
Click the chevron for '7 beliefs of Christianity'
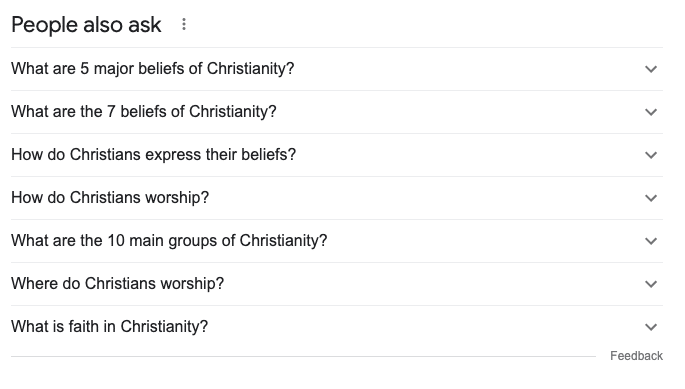click(x=651, y=112)
